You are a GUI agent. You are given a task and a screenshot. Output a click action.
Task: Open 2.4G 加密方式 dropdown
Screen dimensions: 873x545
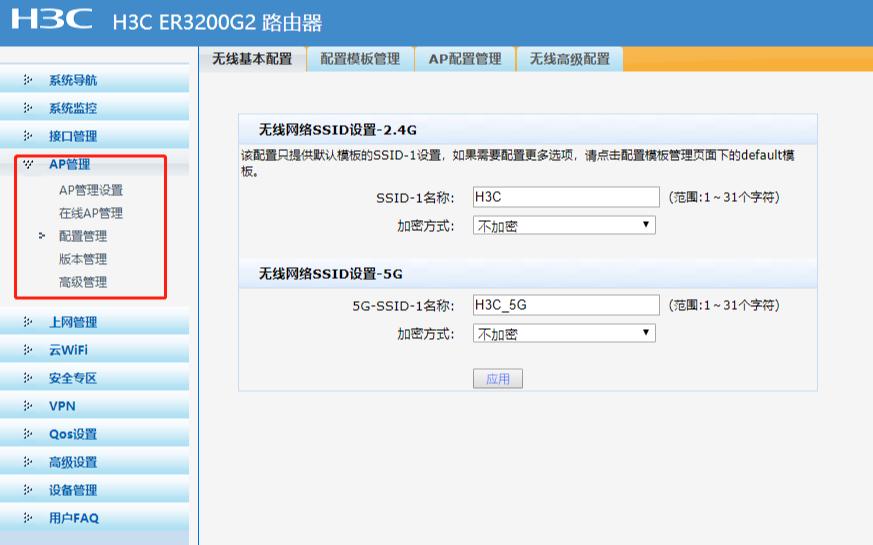click(x=564, y=225)
